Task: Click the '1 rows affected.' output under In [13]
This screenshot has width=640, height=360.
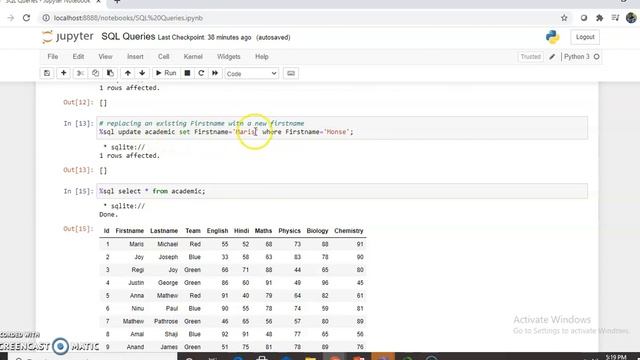Action: [129, 156]
